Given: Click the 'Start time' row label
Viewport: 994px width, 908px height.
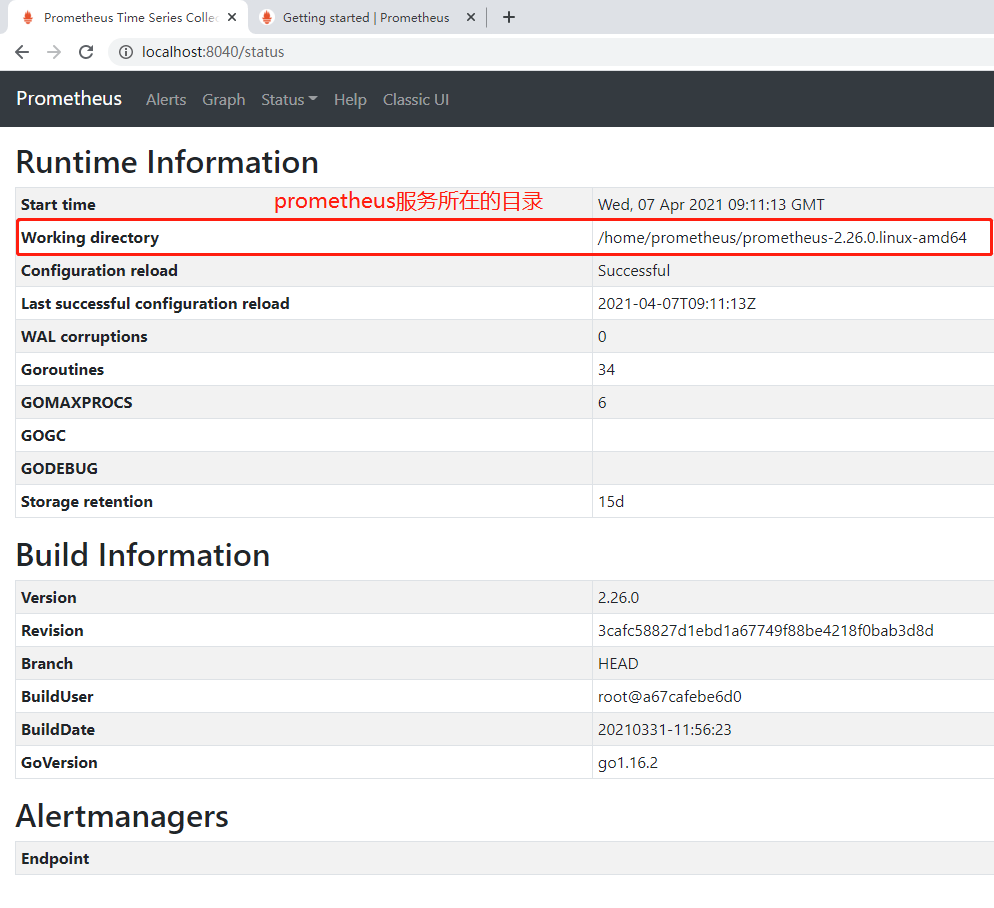Looking at the screenshot, I should [x=58, y=205].
